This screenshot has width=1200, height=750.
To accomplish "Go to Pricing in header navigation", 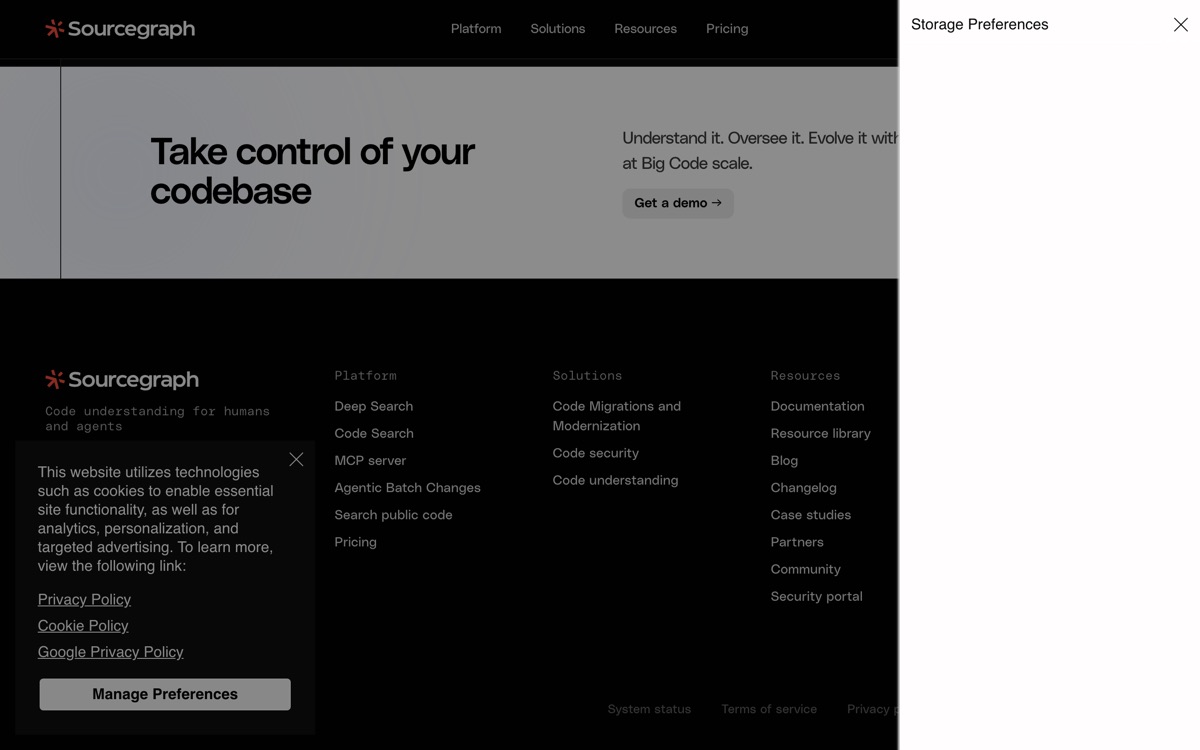I will [x=727, y=29].
